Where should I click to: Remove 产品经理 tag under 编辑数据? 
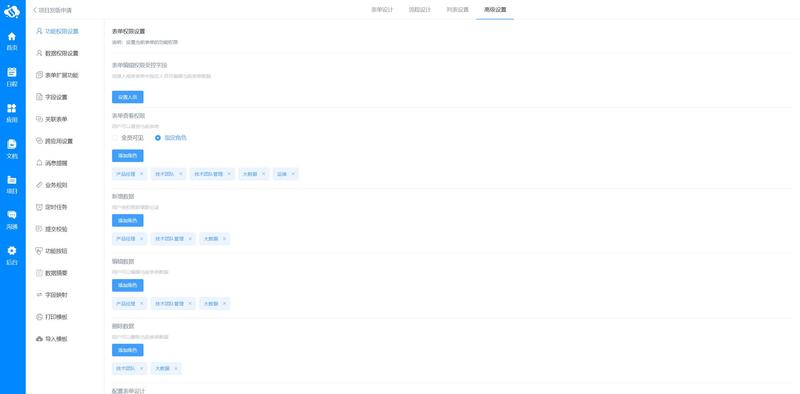coord(141,304)
